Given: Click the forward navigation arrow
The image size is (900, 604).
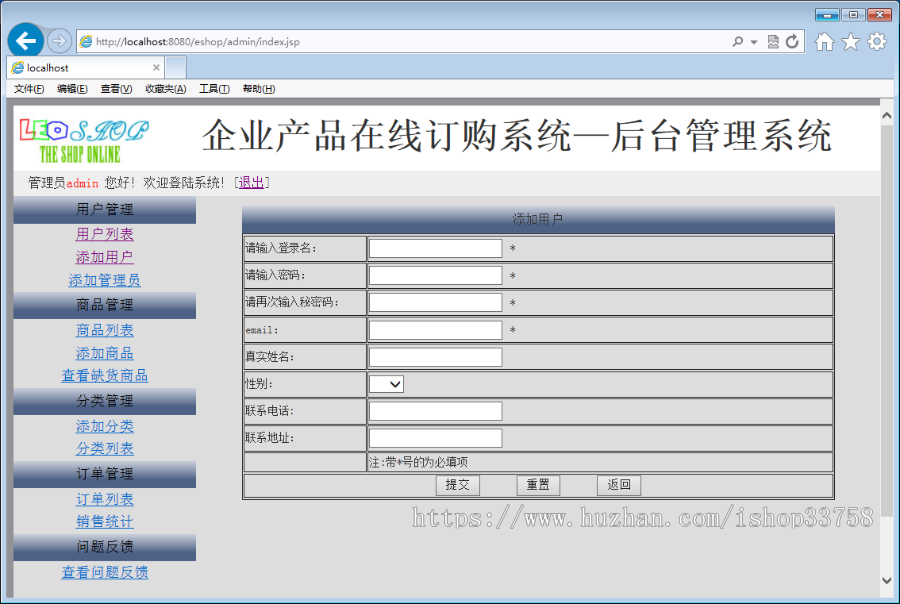Looking at the screenshot, I should (57, 40).
